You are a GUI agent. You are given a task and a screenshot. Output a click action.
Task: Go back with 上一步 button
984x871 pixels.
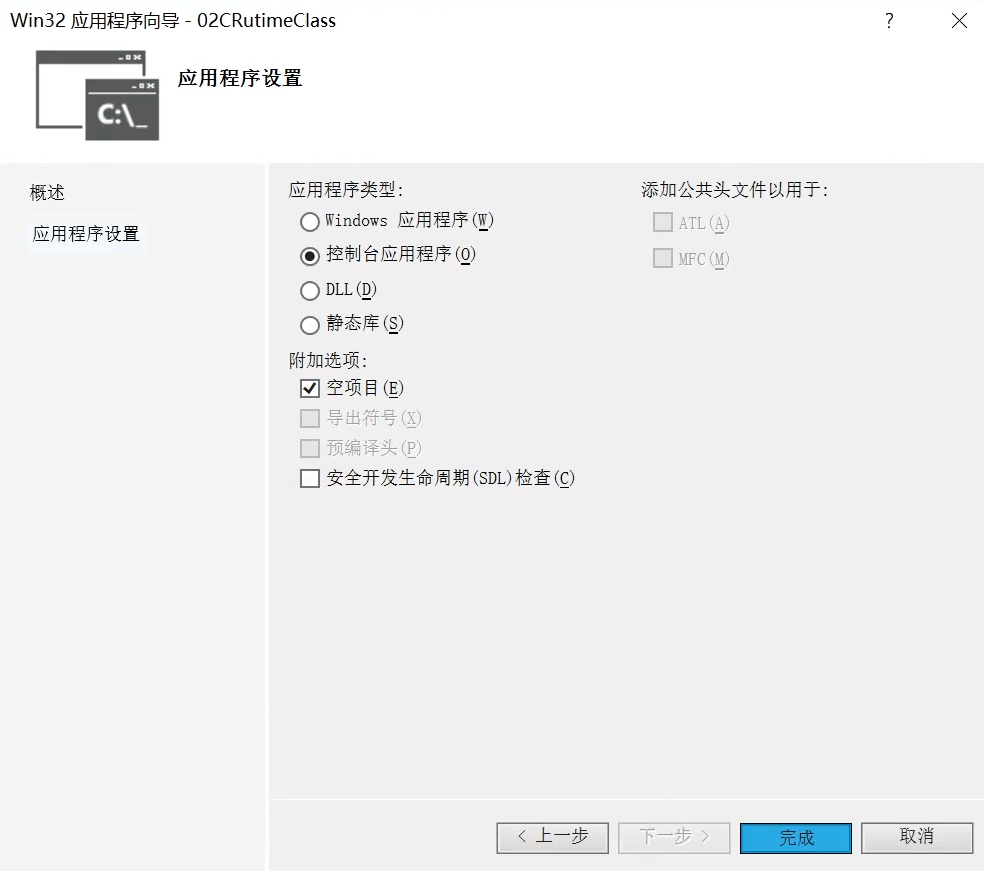(552, 838)
